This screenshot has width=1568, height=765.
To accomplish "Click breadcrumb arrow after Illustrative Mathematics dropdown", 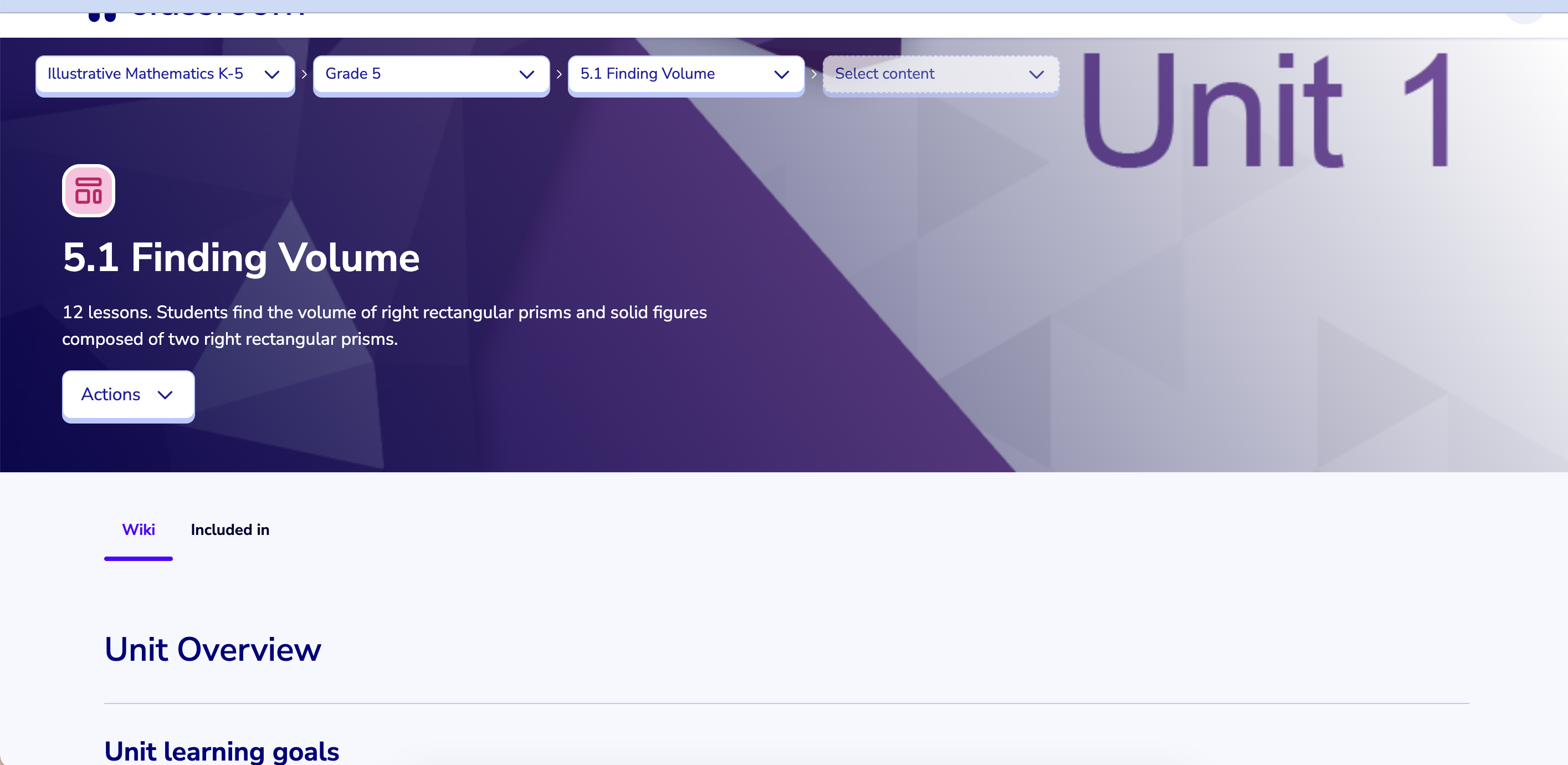I will click(x=304, y=74).
